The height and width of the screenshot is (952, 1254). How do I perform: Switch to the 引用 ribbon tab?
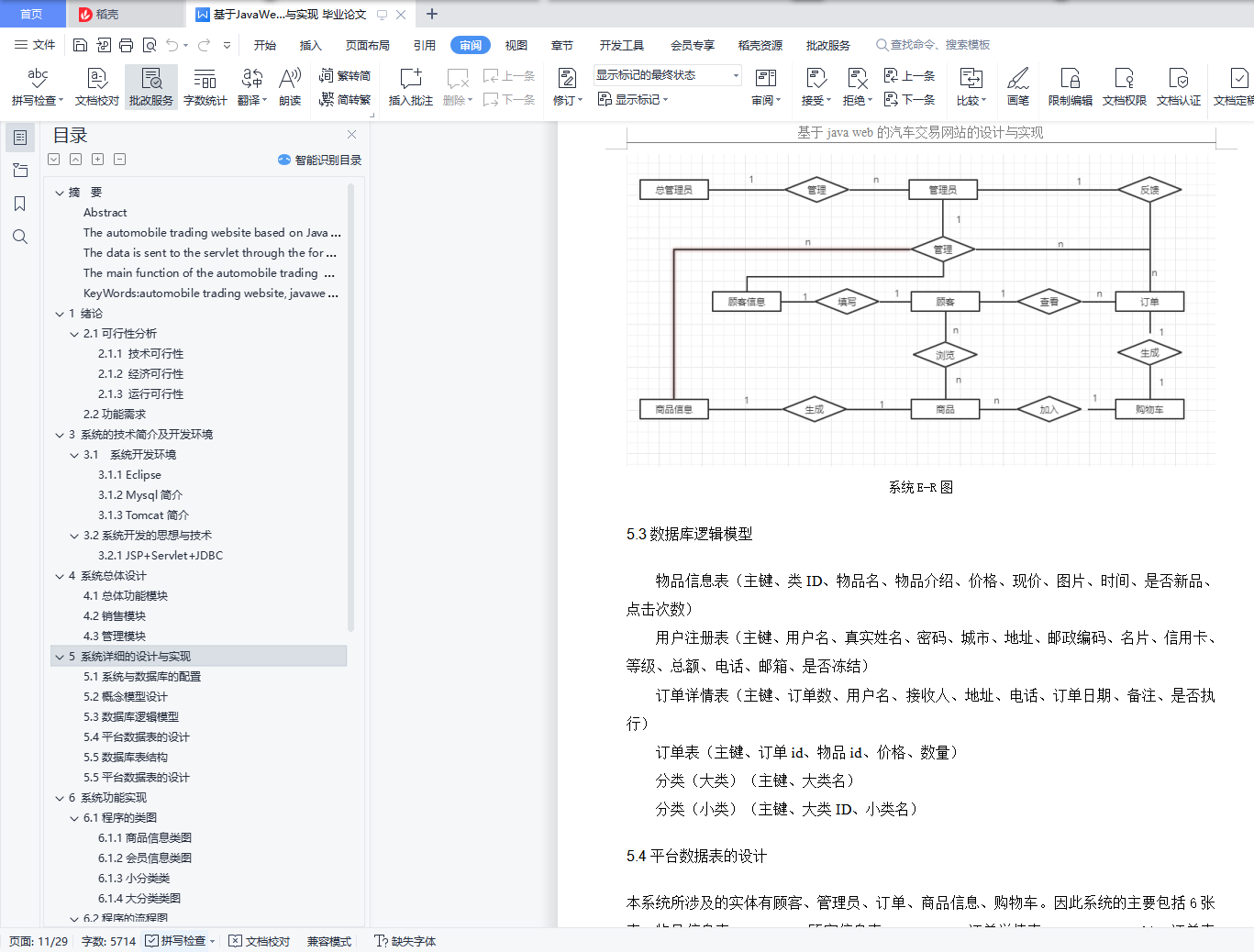coord(425,45)
